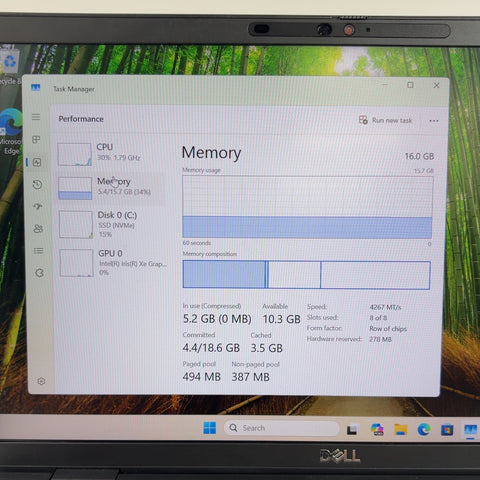Click the Disk 0 mini graph thumbnail
The width and height of the screenshot is (480, 480).
(76, 224)
